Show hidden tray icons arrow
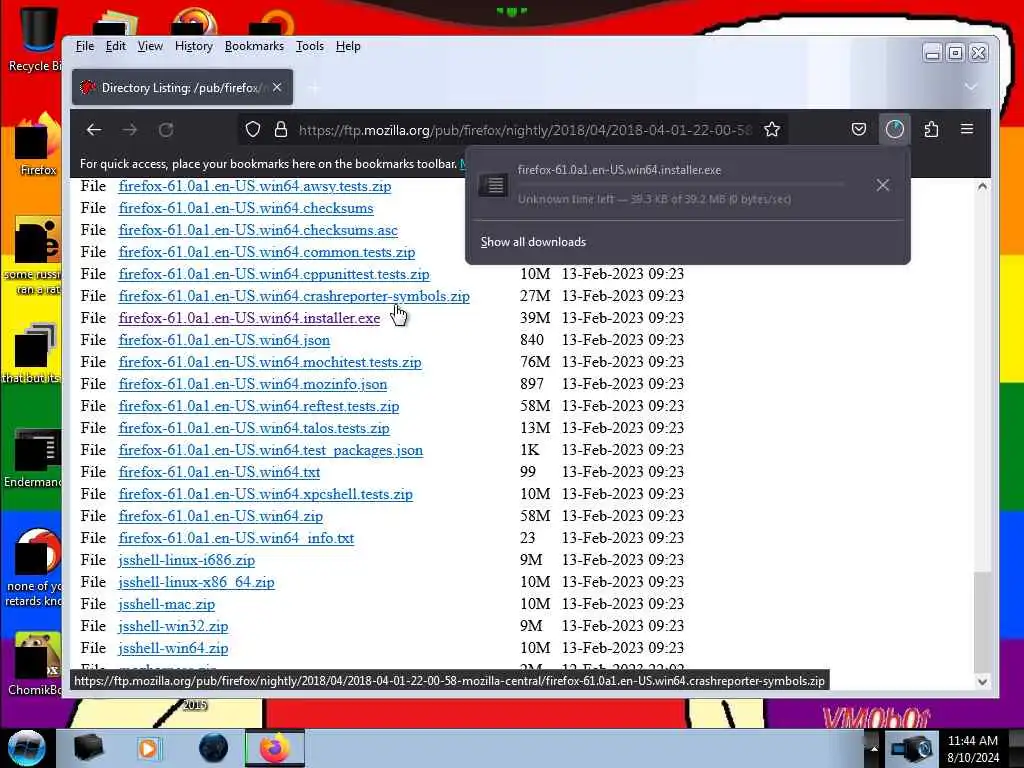The image size is (1024, 768). tap(874, 748)
